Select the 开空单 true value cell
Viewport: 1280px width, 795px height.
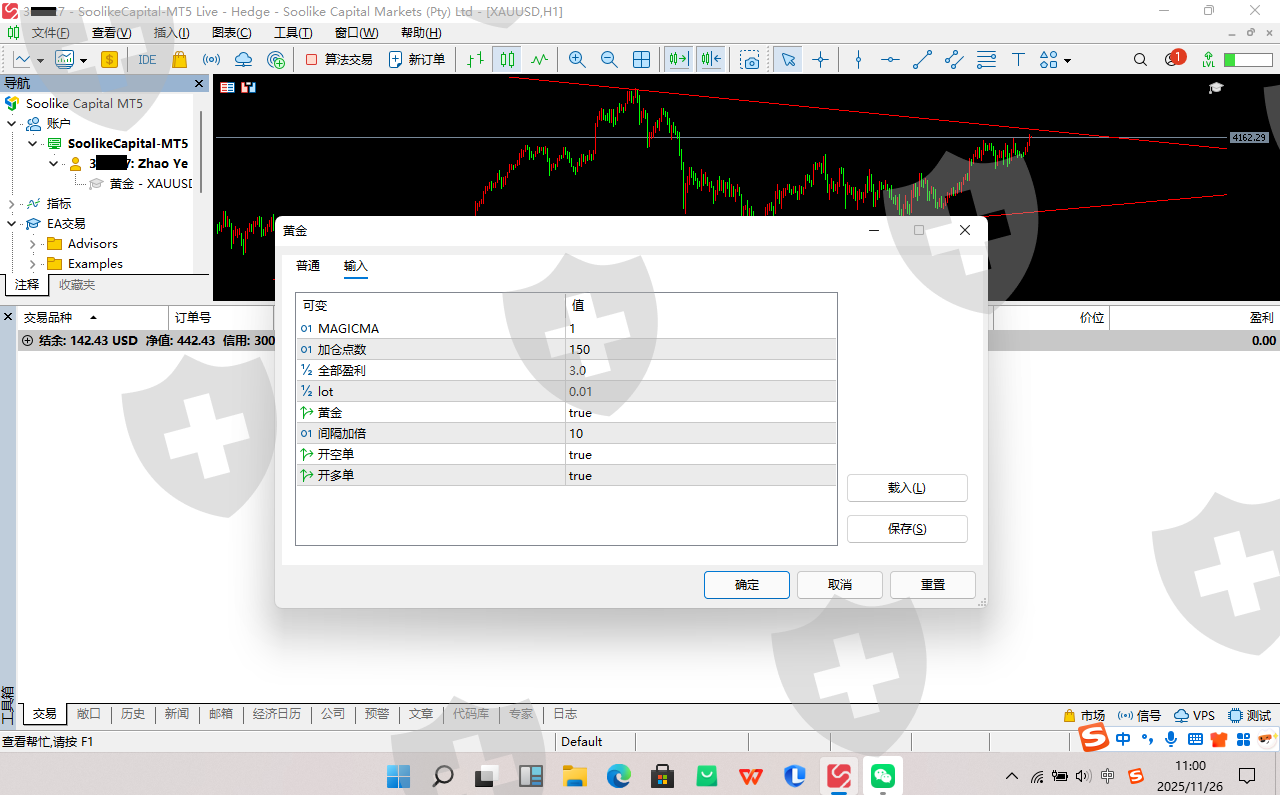tap(700, 454)
